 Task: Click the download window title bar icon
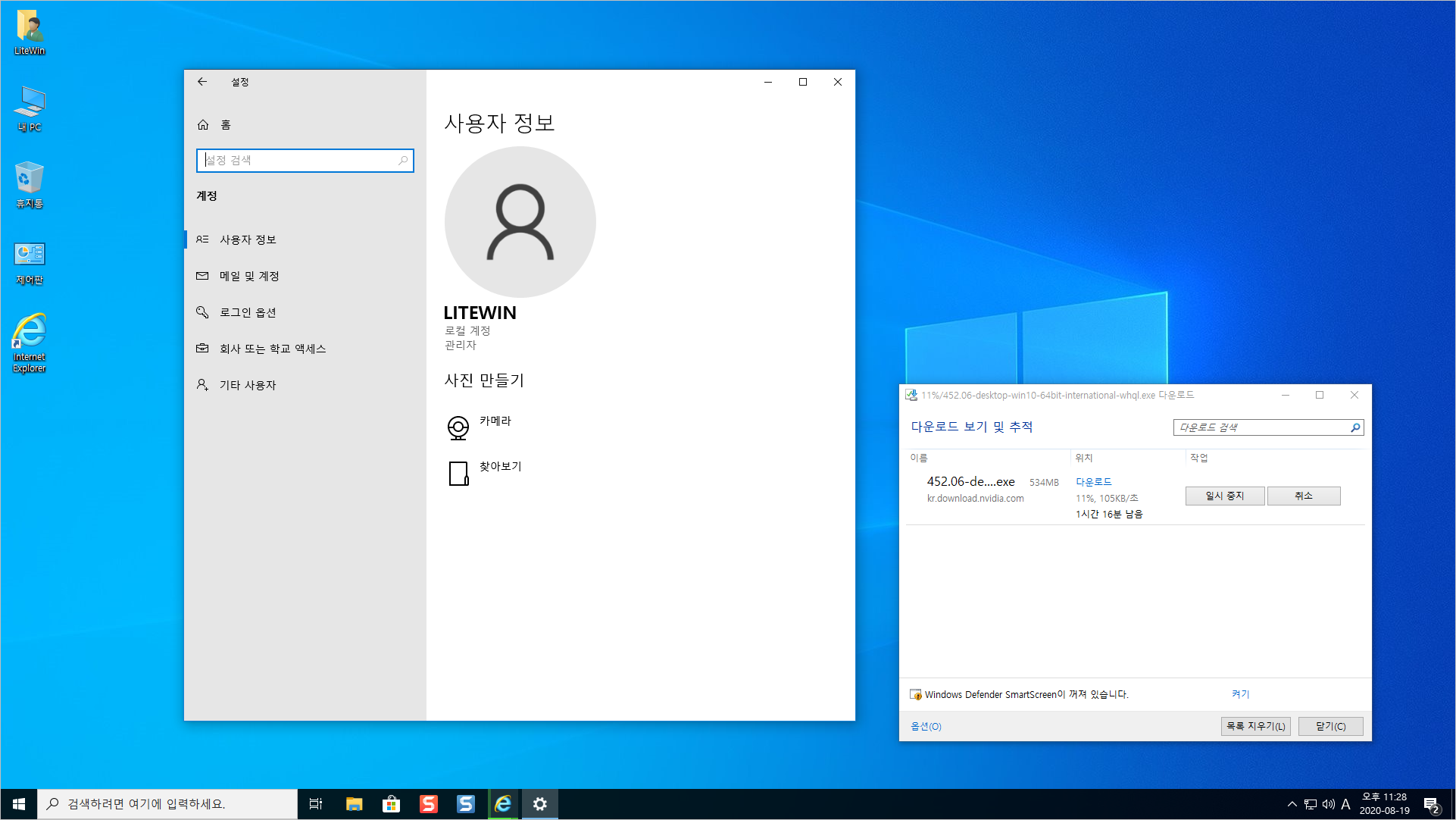click(x=911, y=395)
